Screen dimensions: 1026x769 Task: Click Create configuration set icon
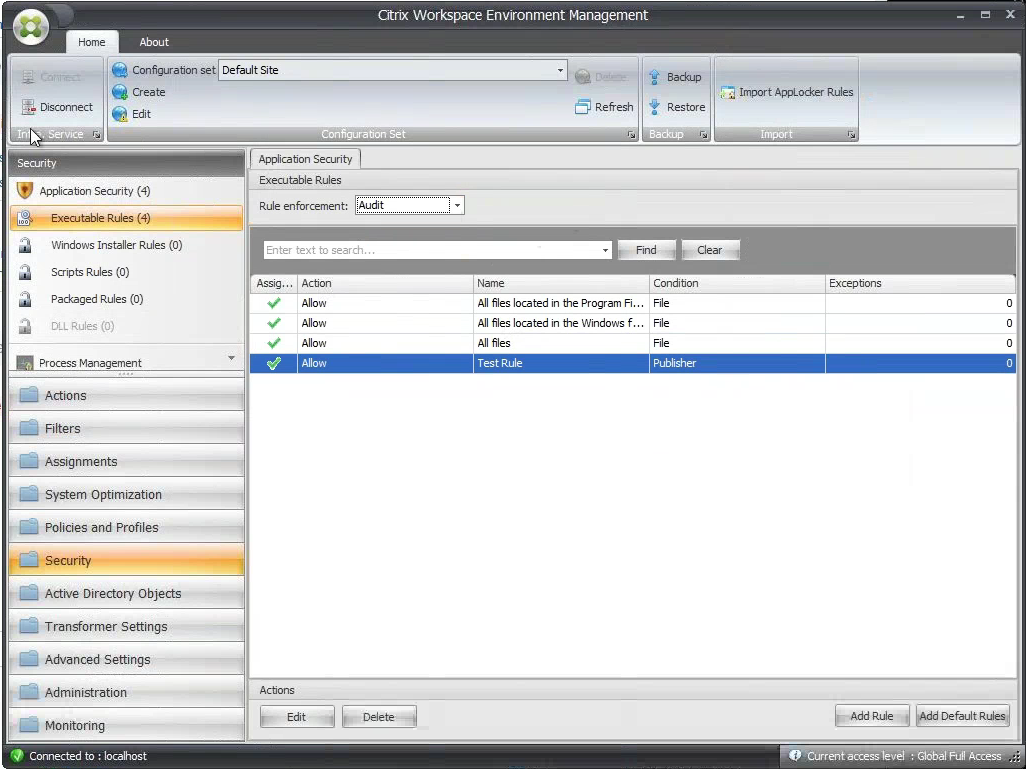pyautogui.click(x=120, y=92)
